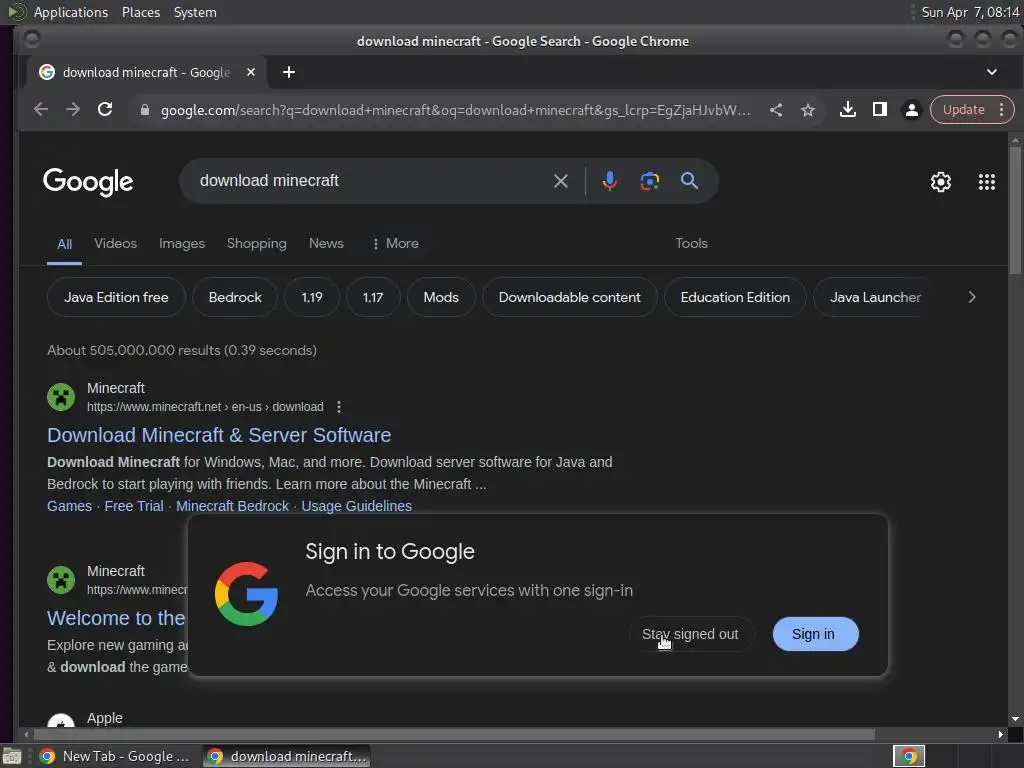Submit search with the magnifier icon
1024x768 pixels.
[x=690, y=181]
